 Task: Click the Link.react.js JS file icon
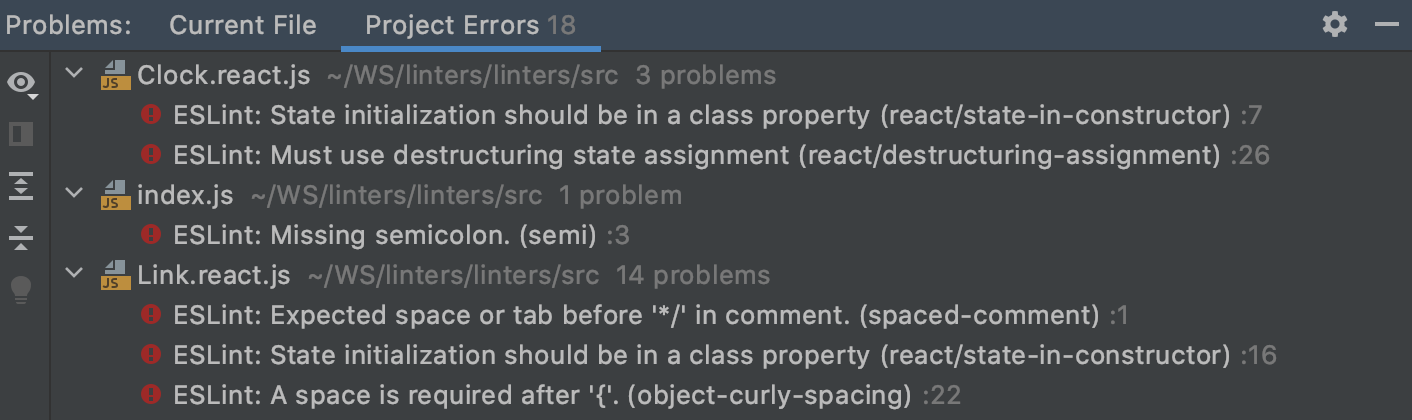pyautogui.click(x=116, y=276)
